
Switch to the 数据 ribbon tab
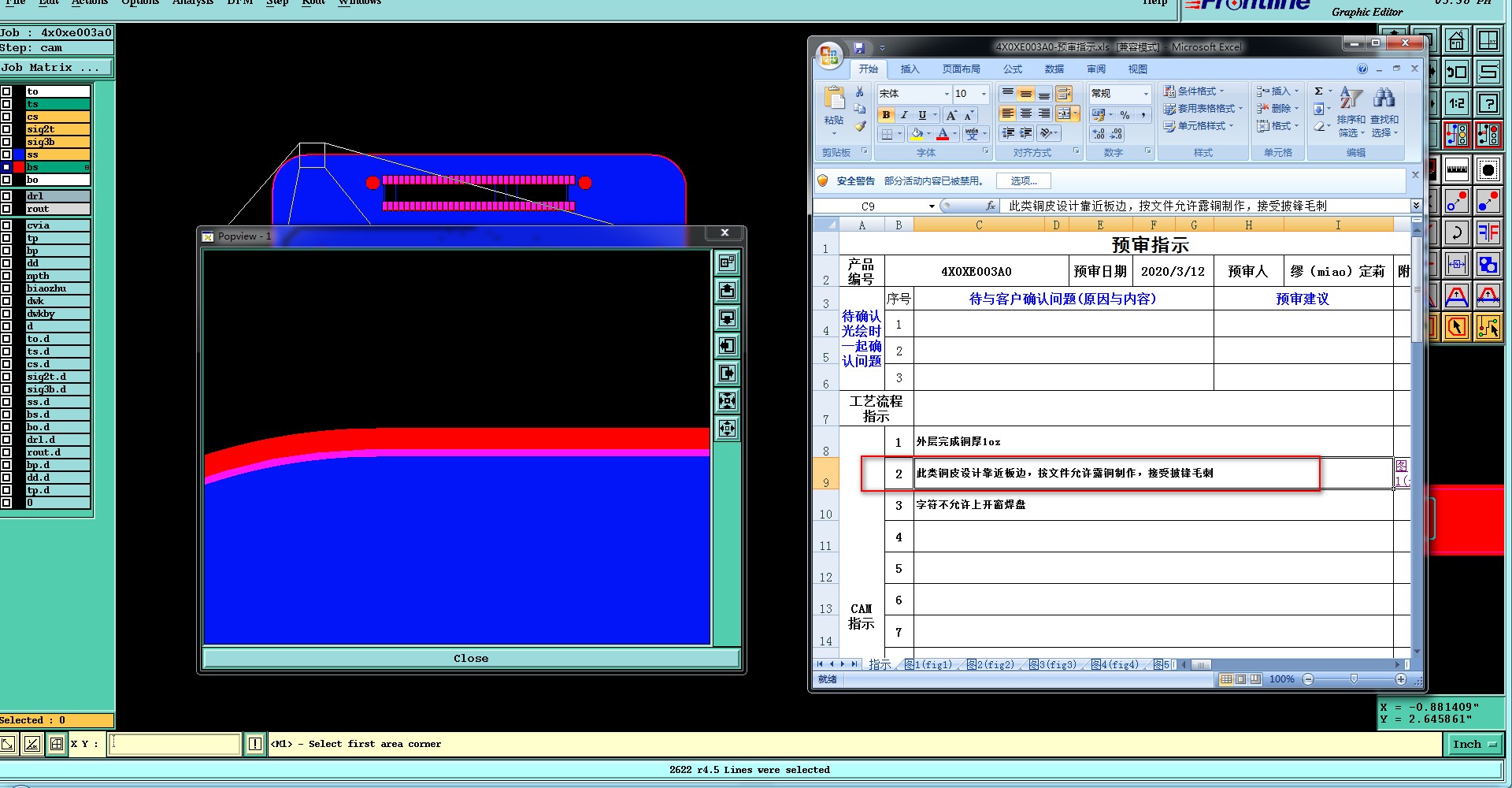pos(1054,69)
